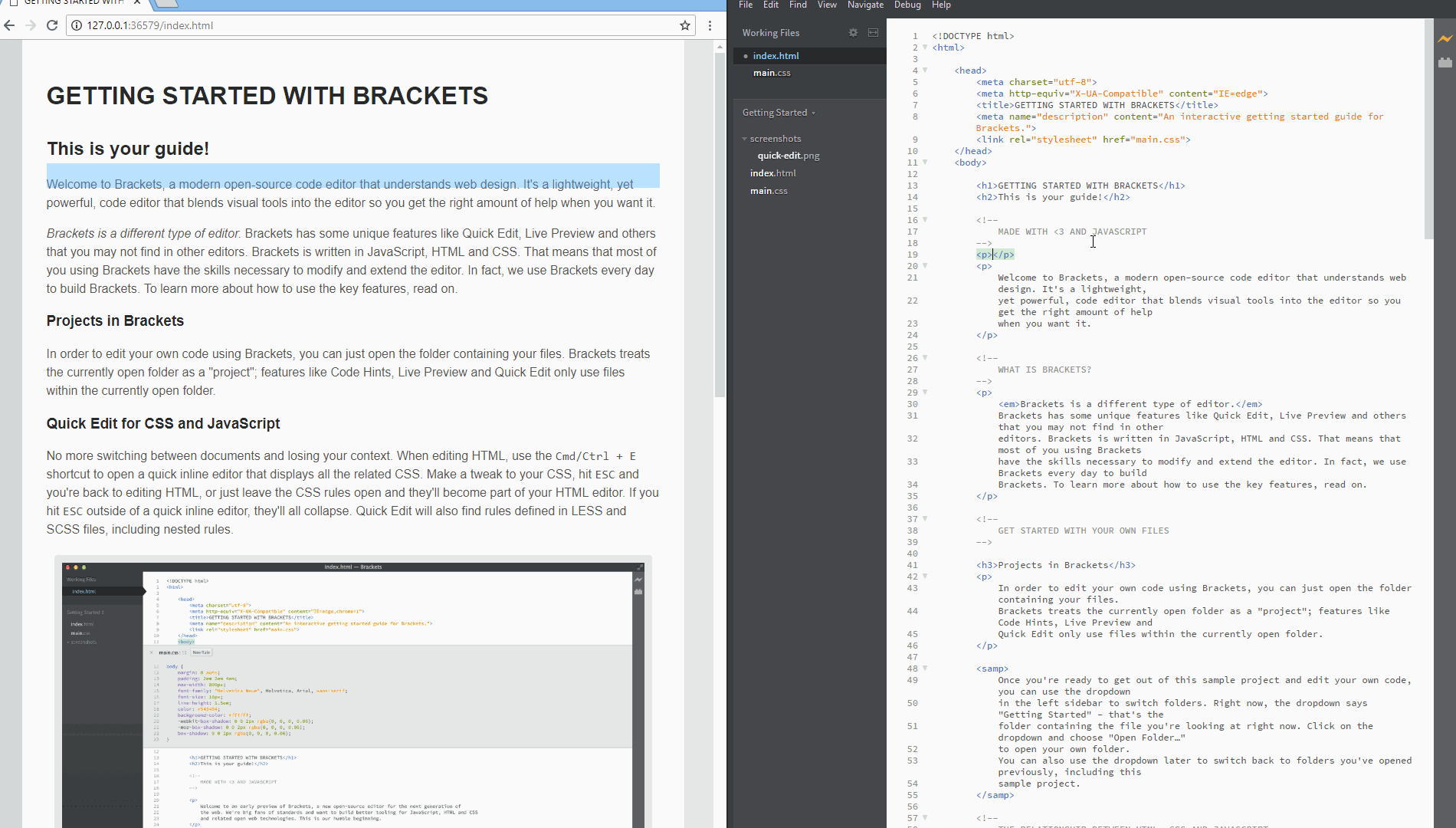Open the Working Files gear settings

click(x=853, y=32)
